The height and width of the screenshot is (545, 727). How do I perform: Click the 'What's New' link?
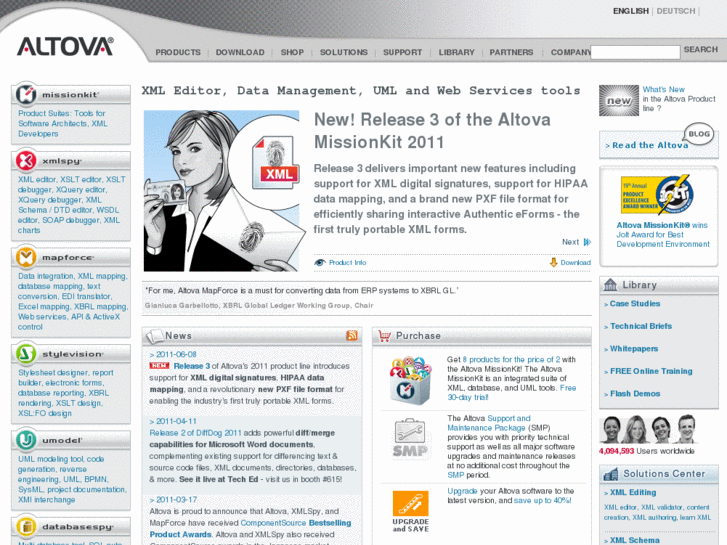[663, 89]
